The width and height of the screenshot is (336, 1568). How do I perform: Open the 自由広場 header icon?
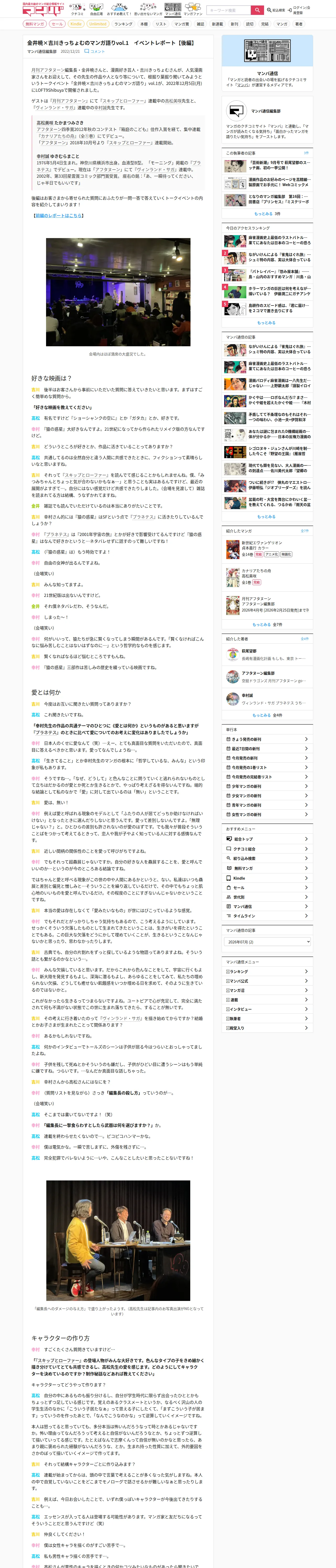pyautogui.click(x=96, y=9)
